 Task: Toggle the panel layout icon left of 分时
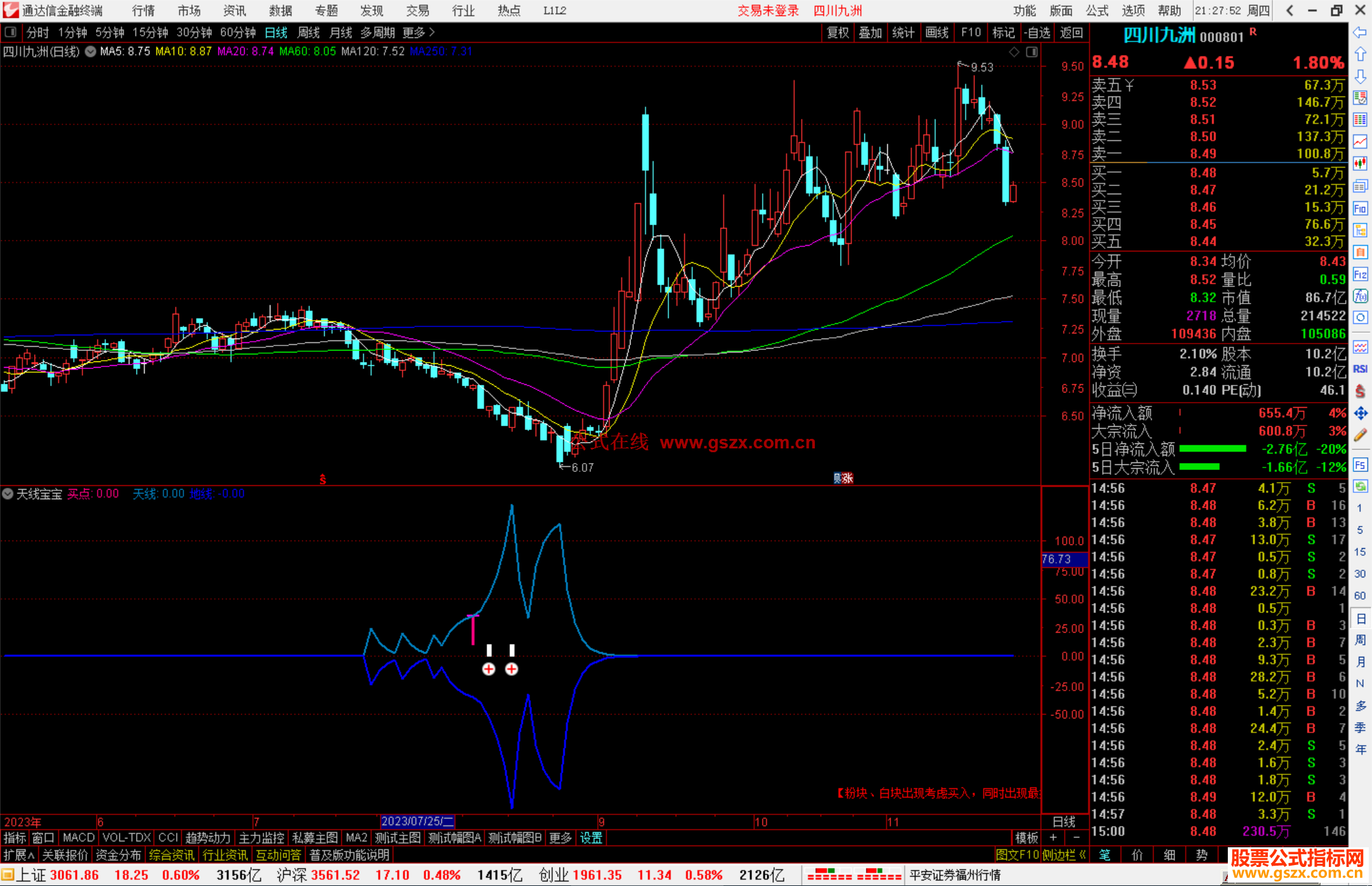pyautogui.click(x=11, y=32)
